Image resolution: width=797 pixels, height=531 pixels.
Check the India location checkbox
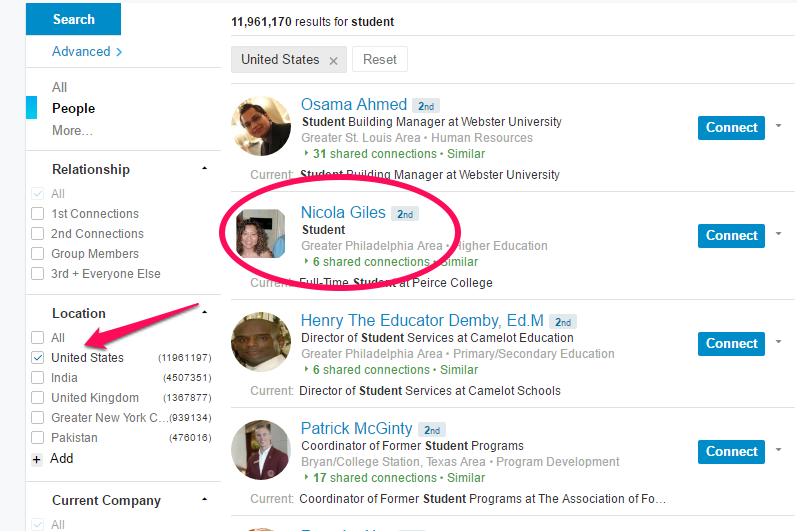38,378
